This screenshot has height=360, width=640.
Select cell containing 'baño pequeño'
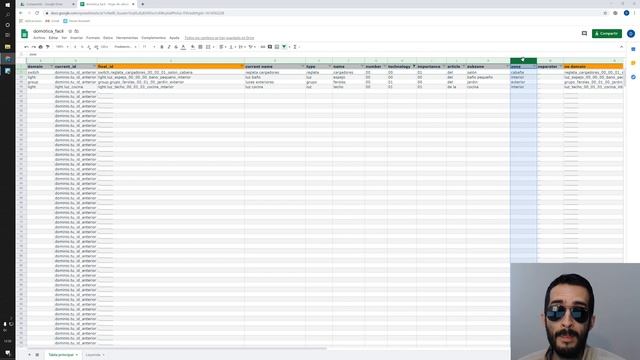click(488, 77)
